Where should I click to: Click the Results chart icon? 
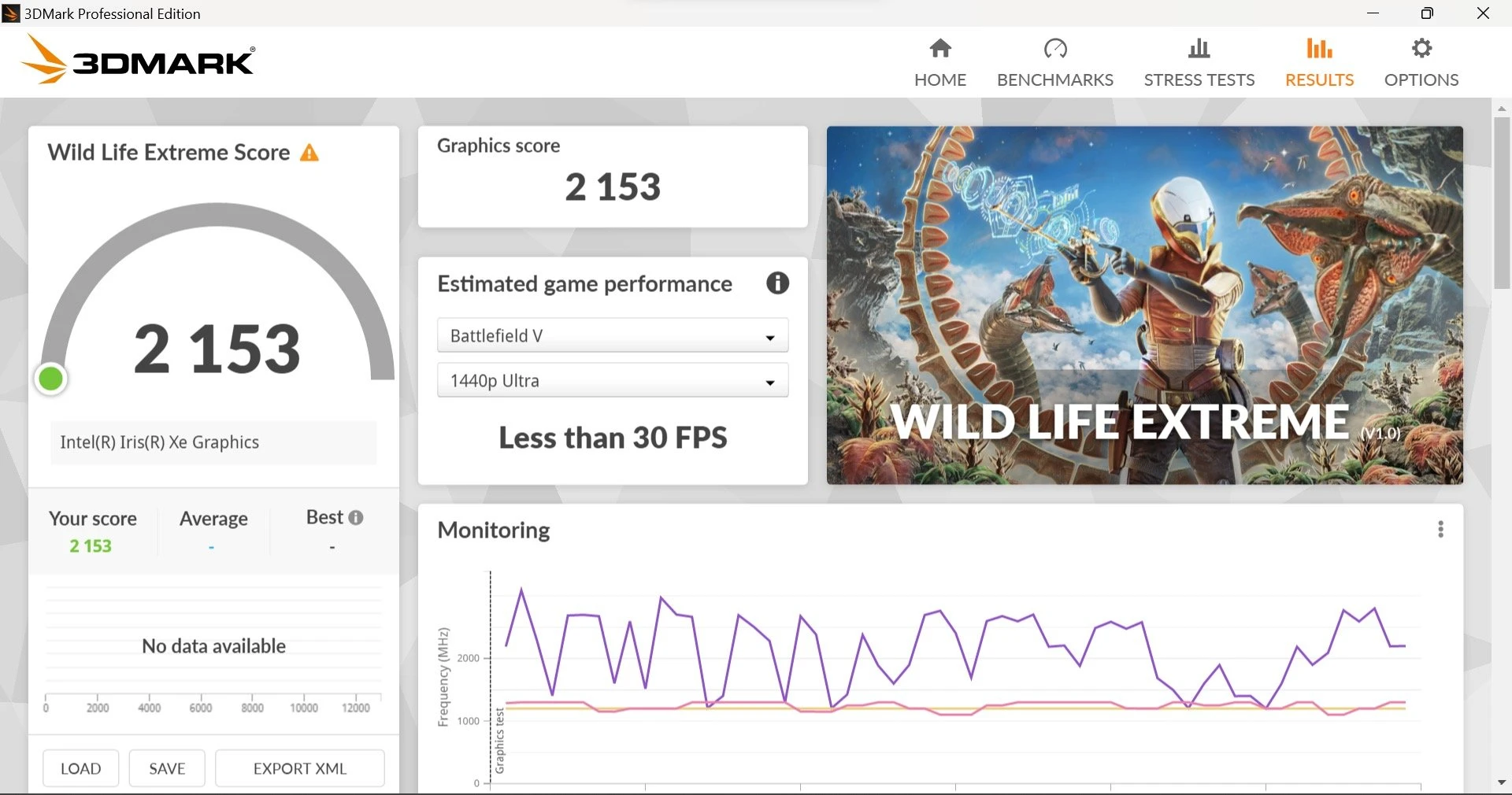1319,49
